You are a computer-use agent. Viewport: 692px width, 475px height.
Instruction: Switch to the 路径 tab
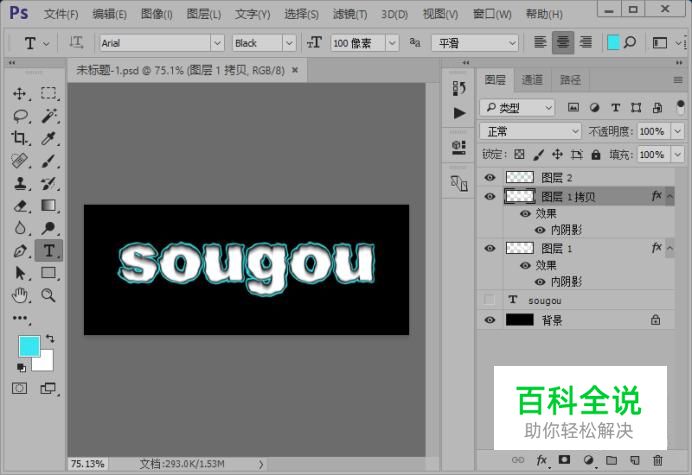coord(570,80)
